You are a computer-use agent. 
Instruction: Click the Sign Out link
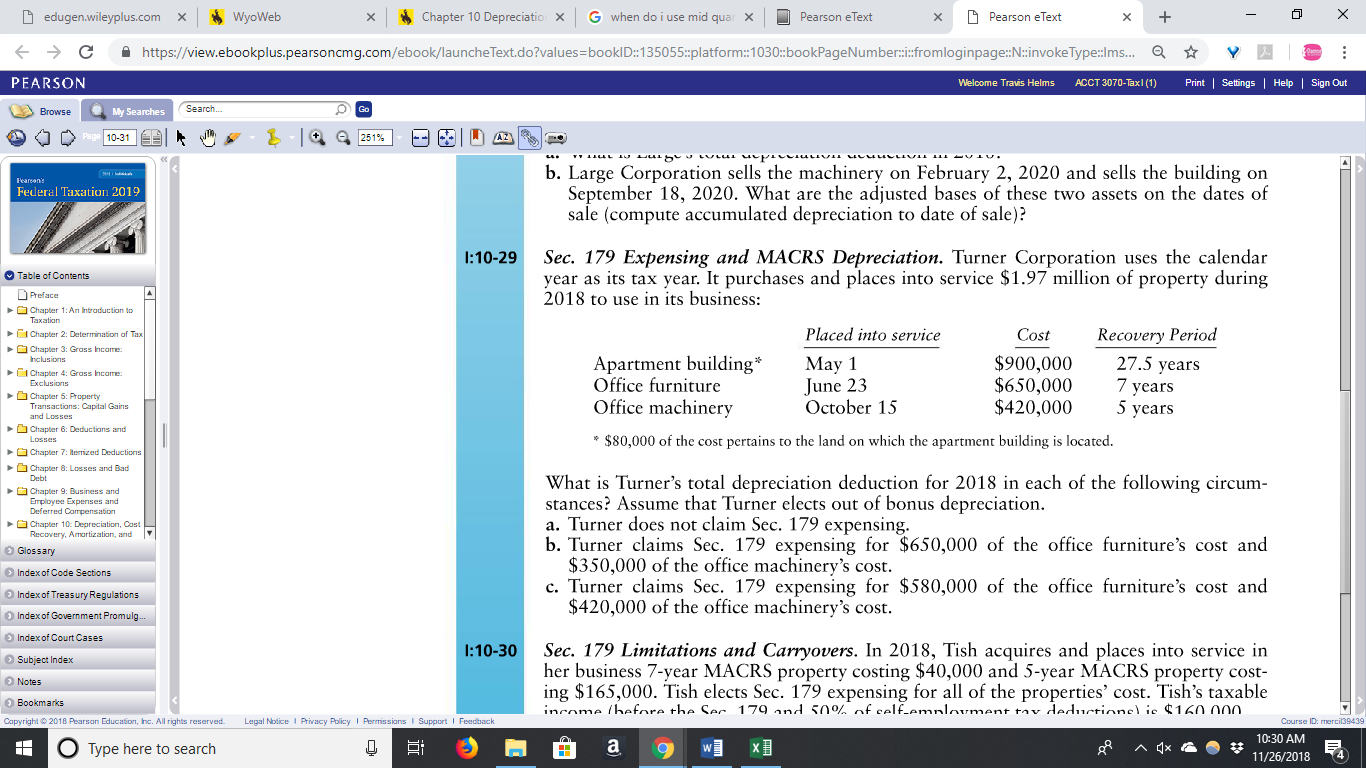click(1327, 83)
